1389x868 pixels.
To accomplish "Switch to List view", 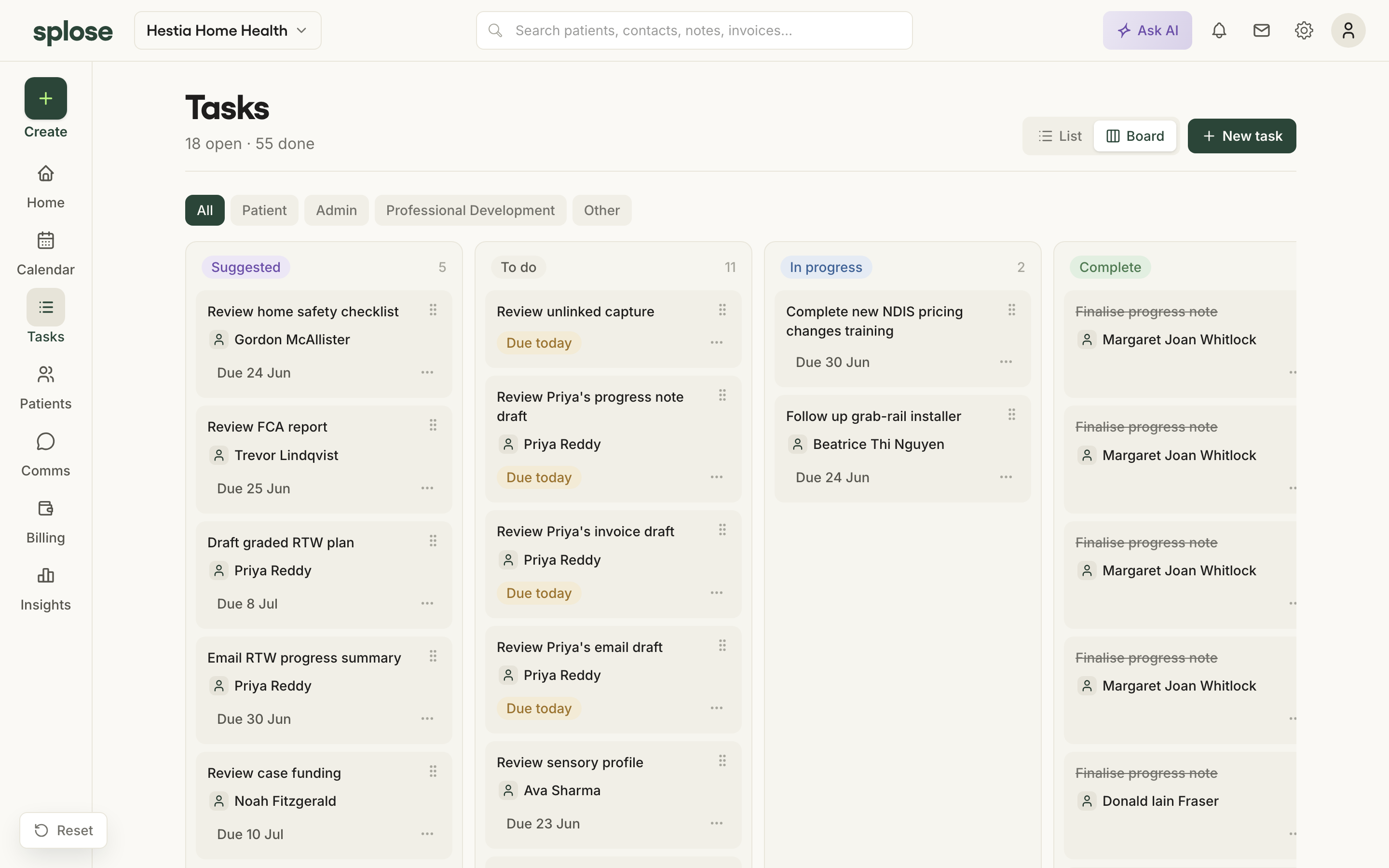I will [x=1060, y=136].
